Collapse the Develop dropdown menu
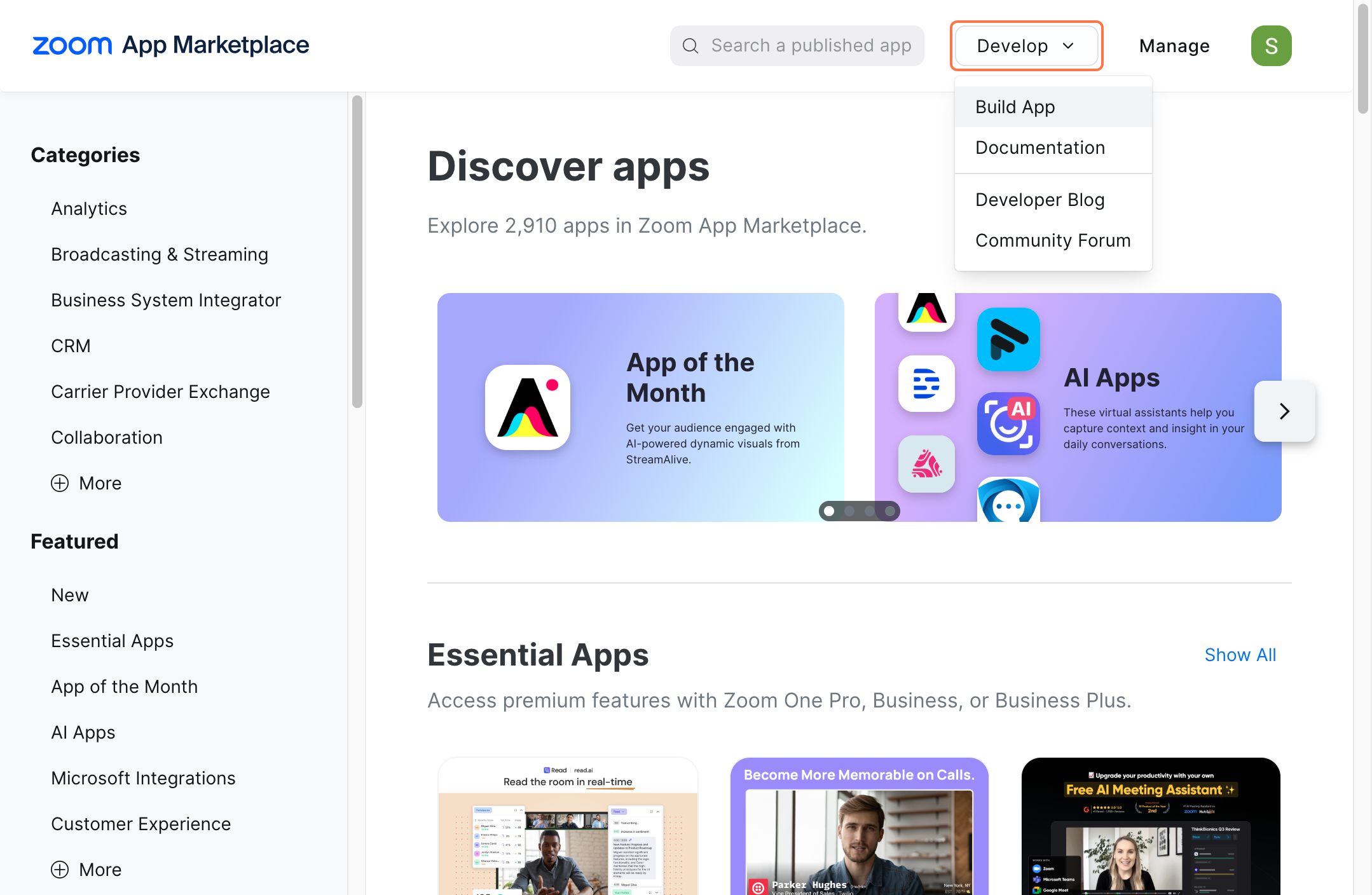1372x895 pixels. (x=1026, y=46)
